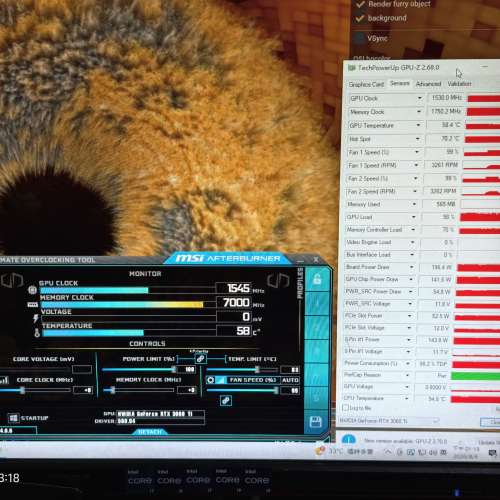Click the Memory Clock offset value field
The width and height of the screenshot is (500, 500).
187,390
